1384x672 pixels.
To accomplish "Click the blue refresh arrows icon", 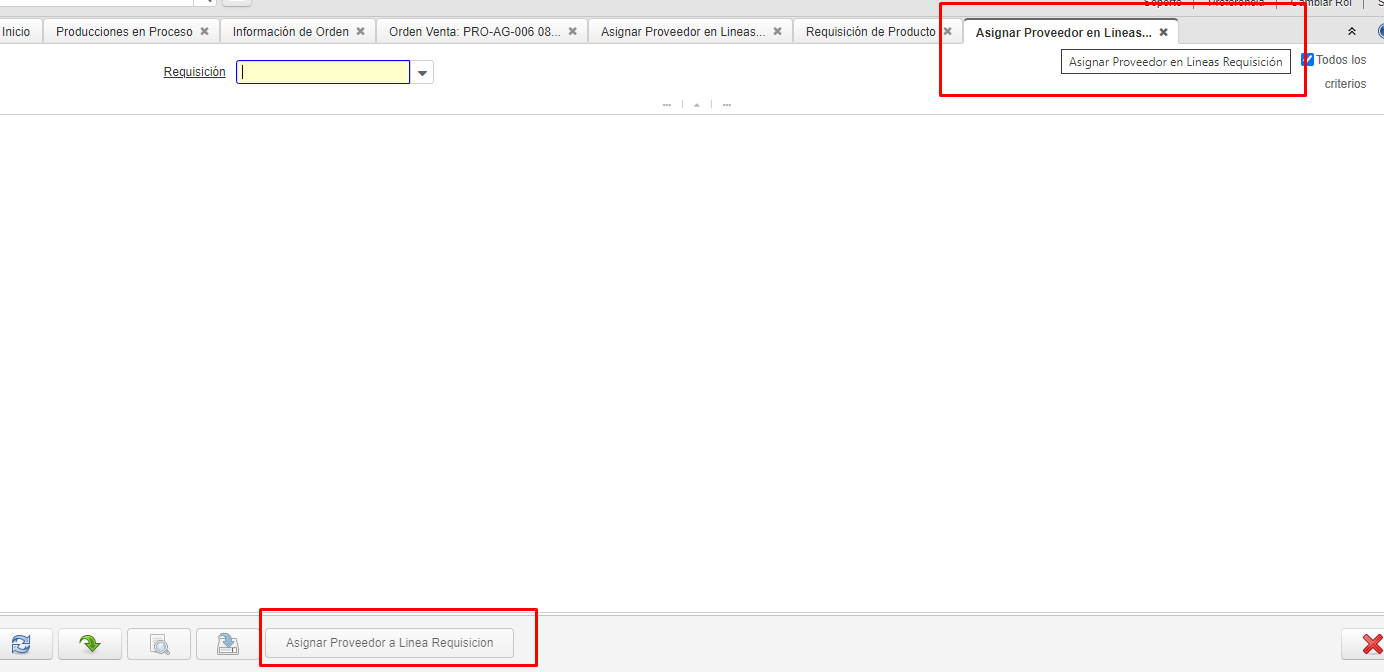I will click(x=20, y=644).
